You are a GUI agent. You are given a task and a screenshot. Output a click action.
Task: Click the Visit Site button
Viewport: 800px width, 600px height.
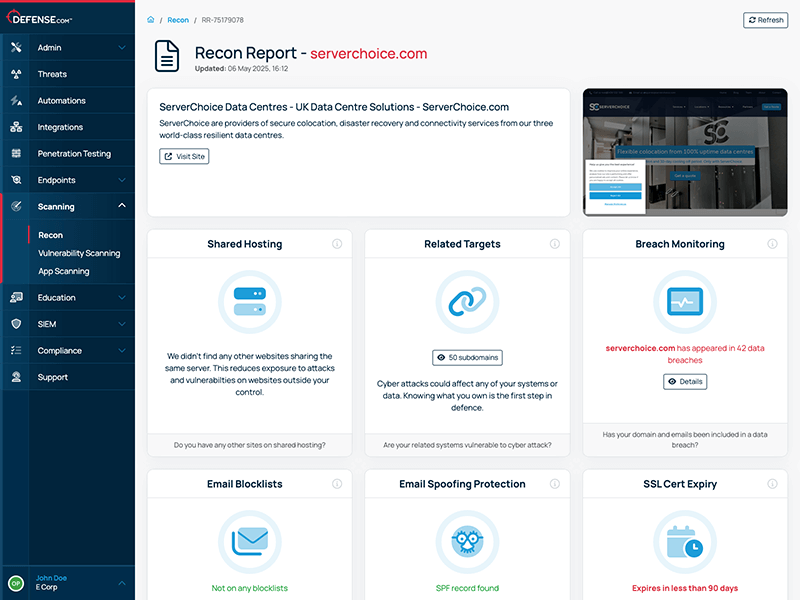(184, 156)
